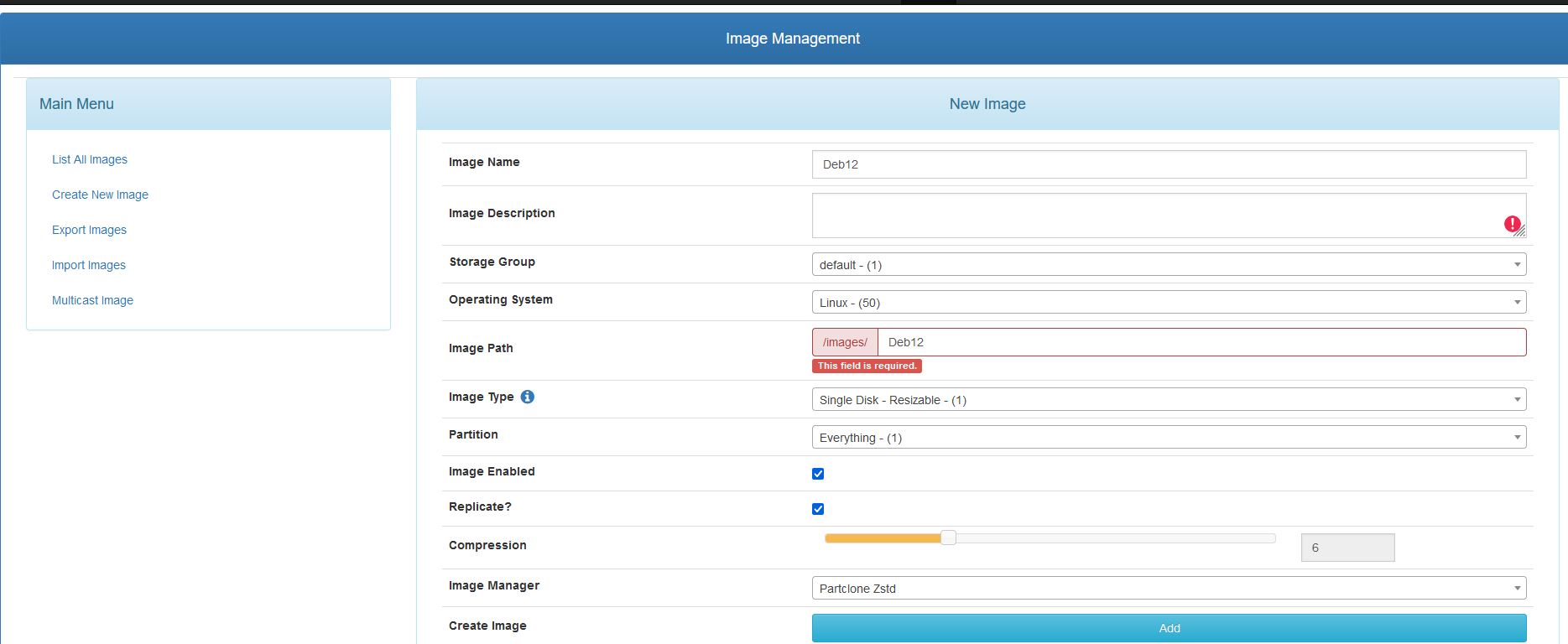
Task: Open the Image Manager dropdown
Action: [x=1168, y=589]
